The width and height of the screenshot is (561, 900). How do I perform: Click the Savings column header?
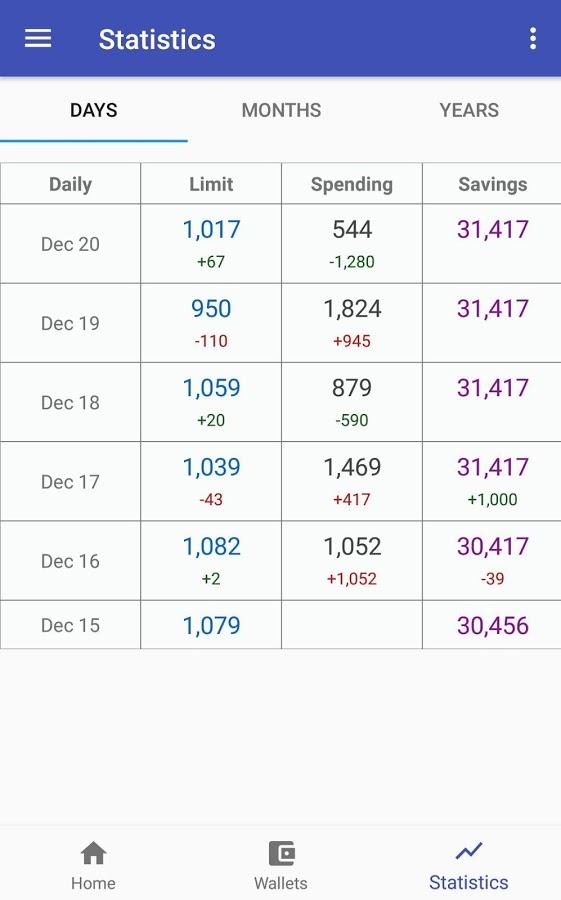pyautogui.click(x=493, y=184)
